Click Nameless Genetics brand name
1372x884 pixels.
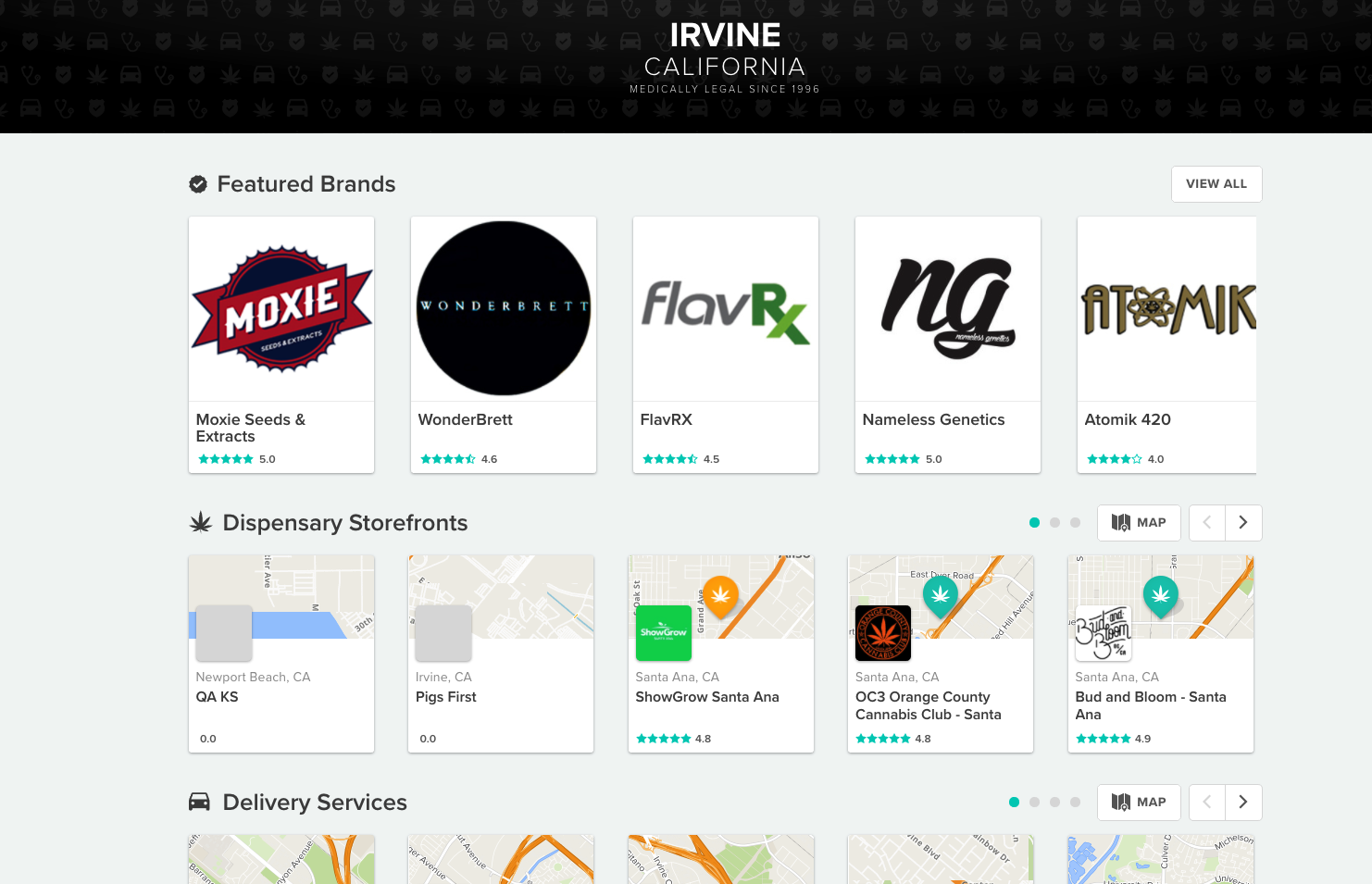pos(933,419)
